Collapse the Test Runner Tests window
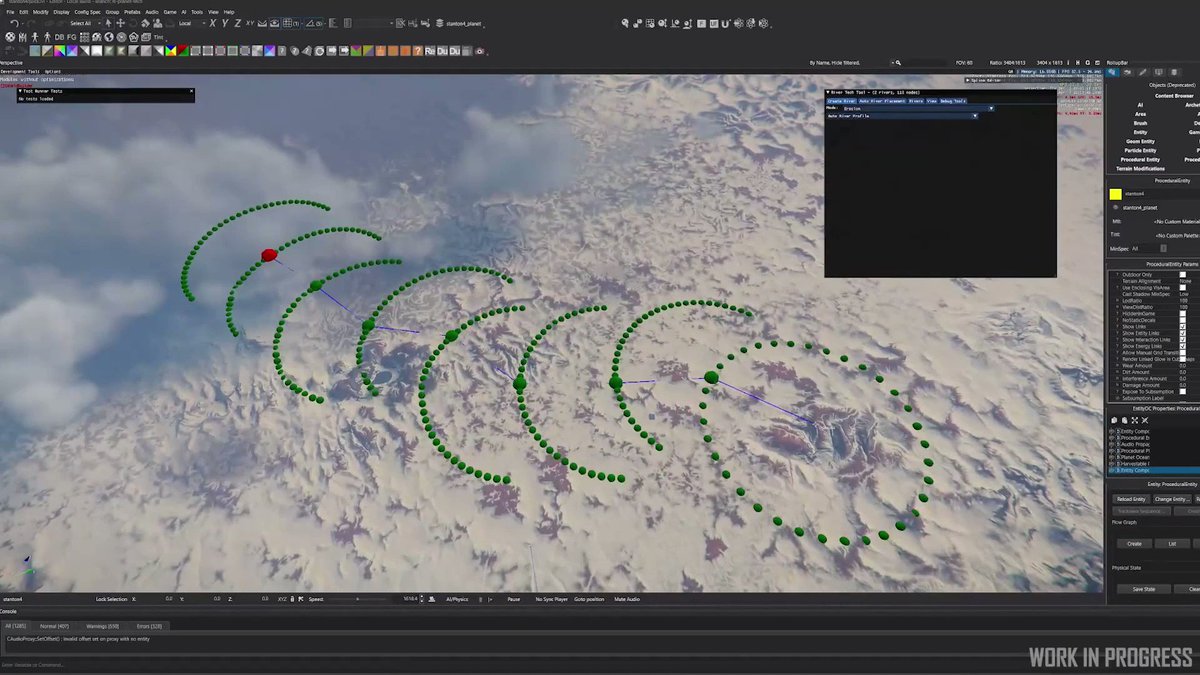 (19, 91)
